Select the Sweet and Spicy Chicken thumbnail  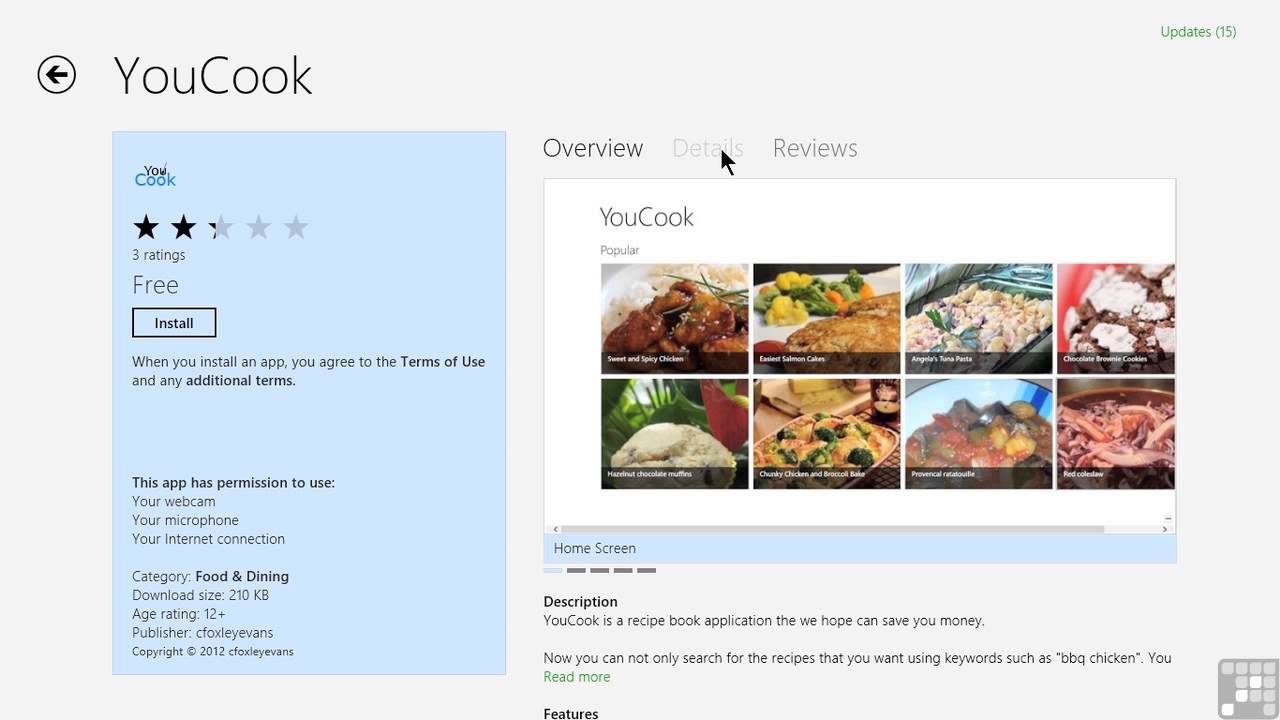click(675, 319)
